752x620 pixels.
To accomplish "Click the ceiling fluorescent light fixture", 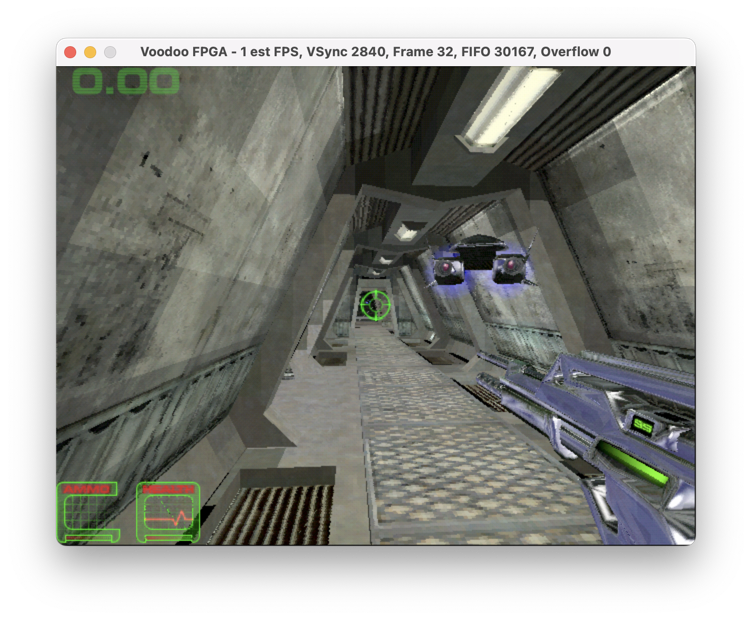I will click(x=509, y=106).
